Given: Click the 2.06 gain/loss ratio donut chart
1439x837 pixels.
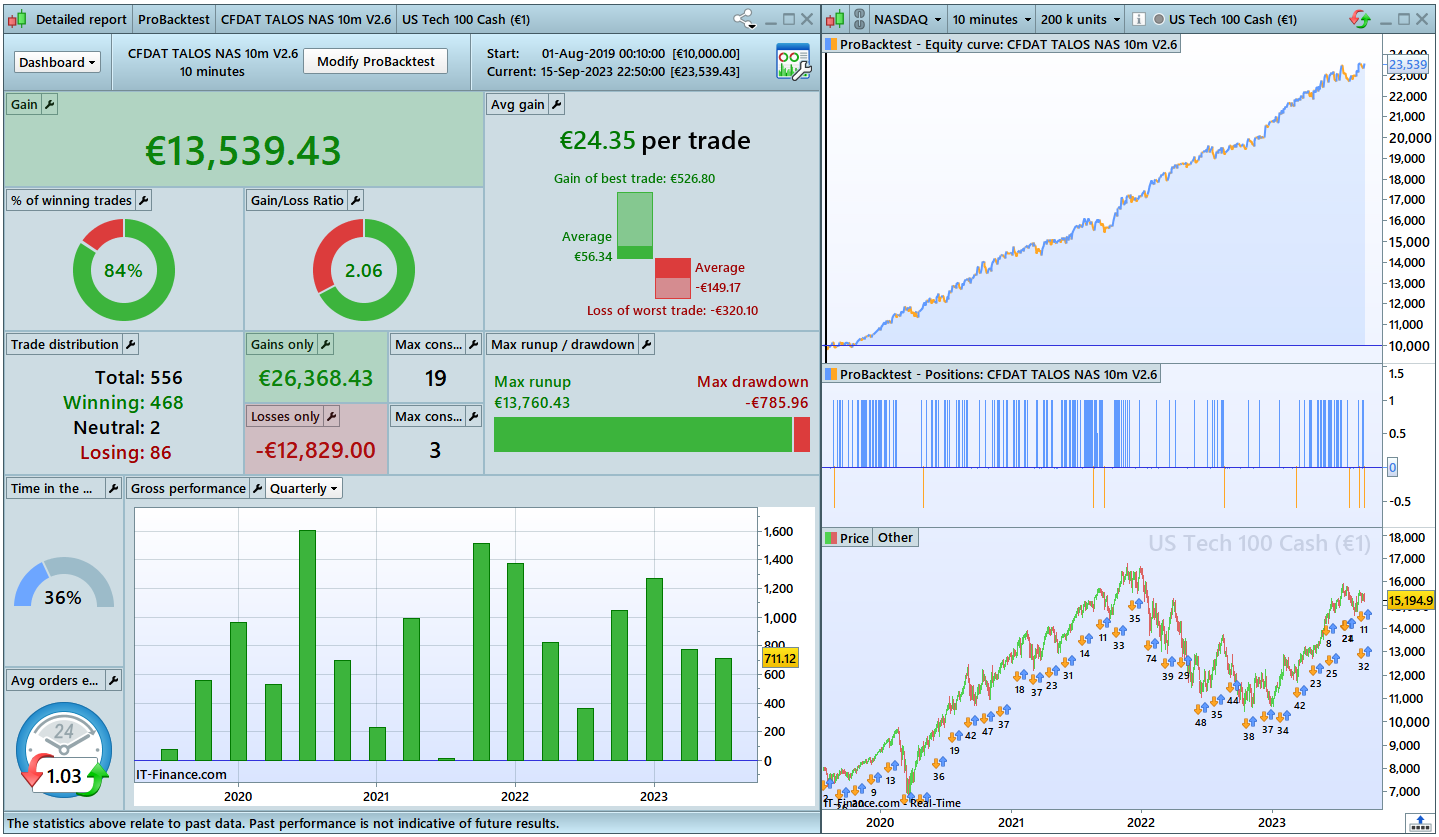Looking at the screenshot, I should (x=364, y=270).
